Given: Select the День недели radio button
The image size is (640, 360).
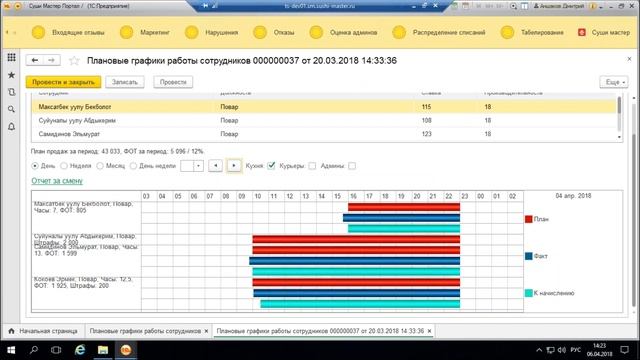Looking at the screenshot, I should [x=133, y=166].
